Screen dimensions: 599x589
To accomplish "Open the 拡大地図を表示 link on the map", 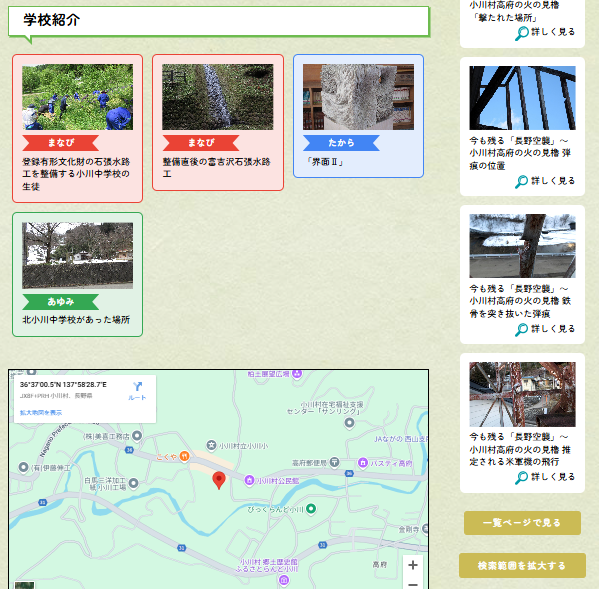I will [41, 413].
